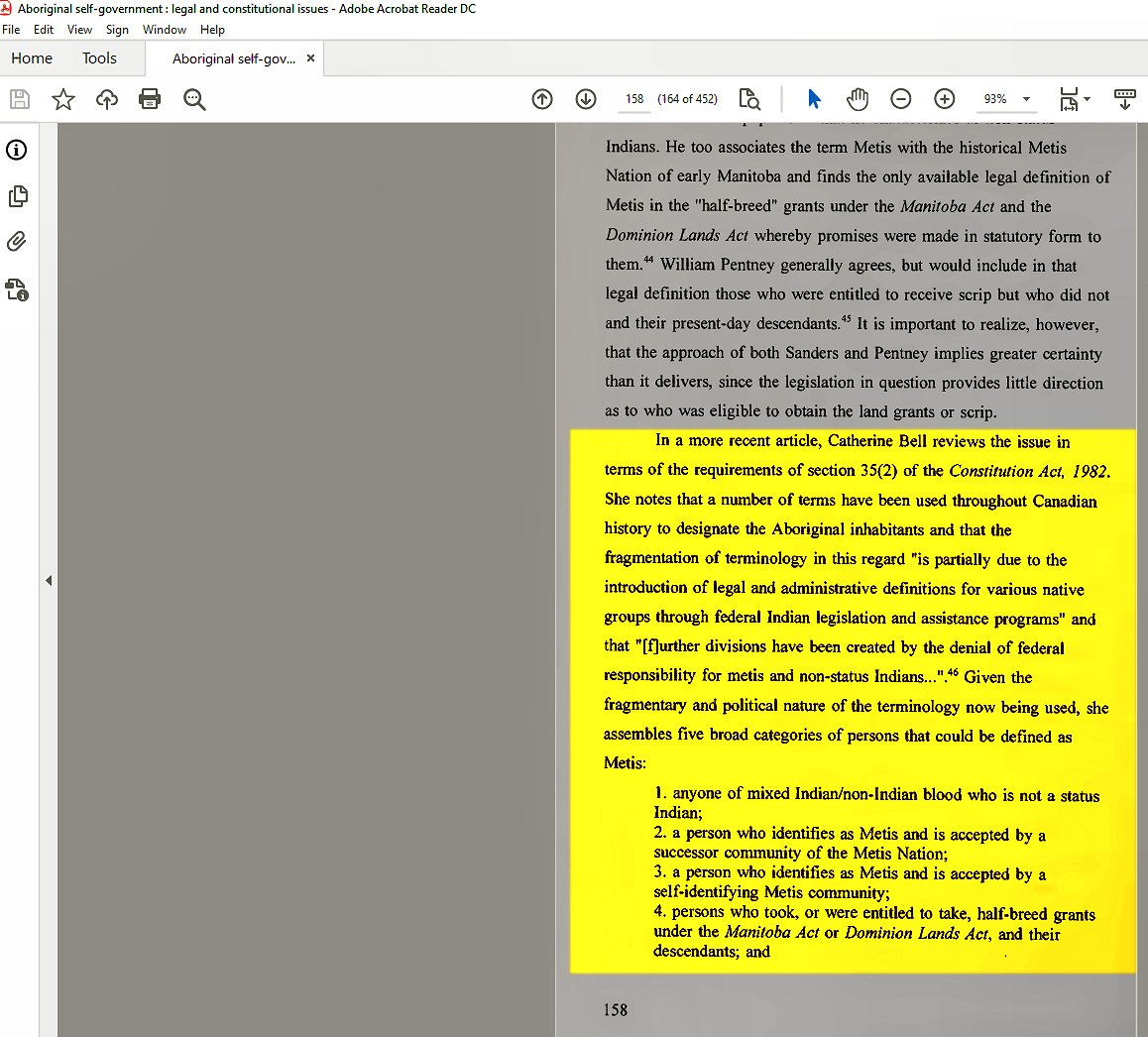Add bookmark with the star icon

[x=63, y=99]
